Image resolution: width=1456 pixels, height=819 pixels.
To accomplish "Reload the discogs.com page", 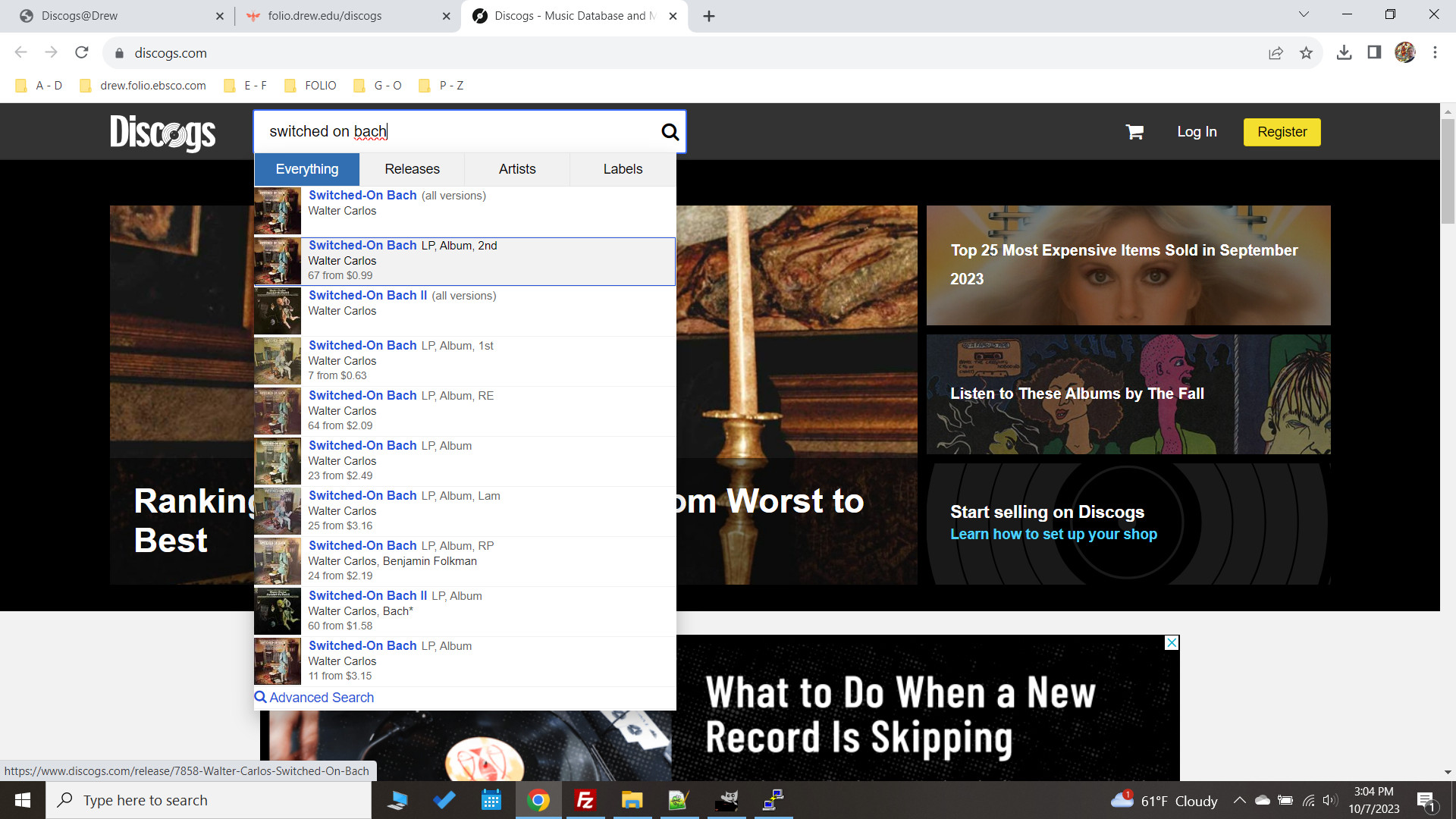I will pos(82,52).
